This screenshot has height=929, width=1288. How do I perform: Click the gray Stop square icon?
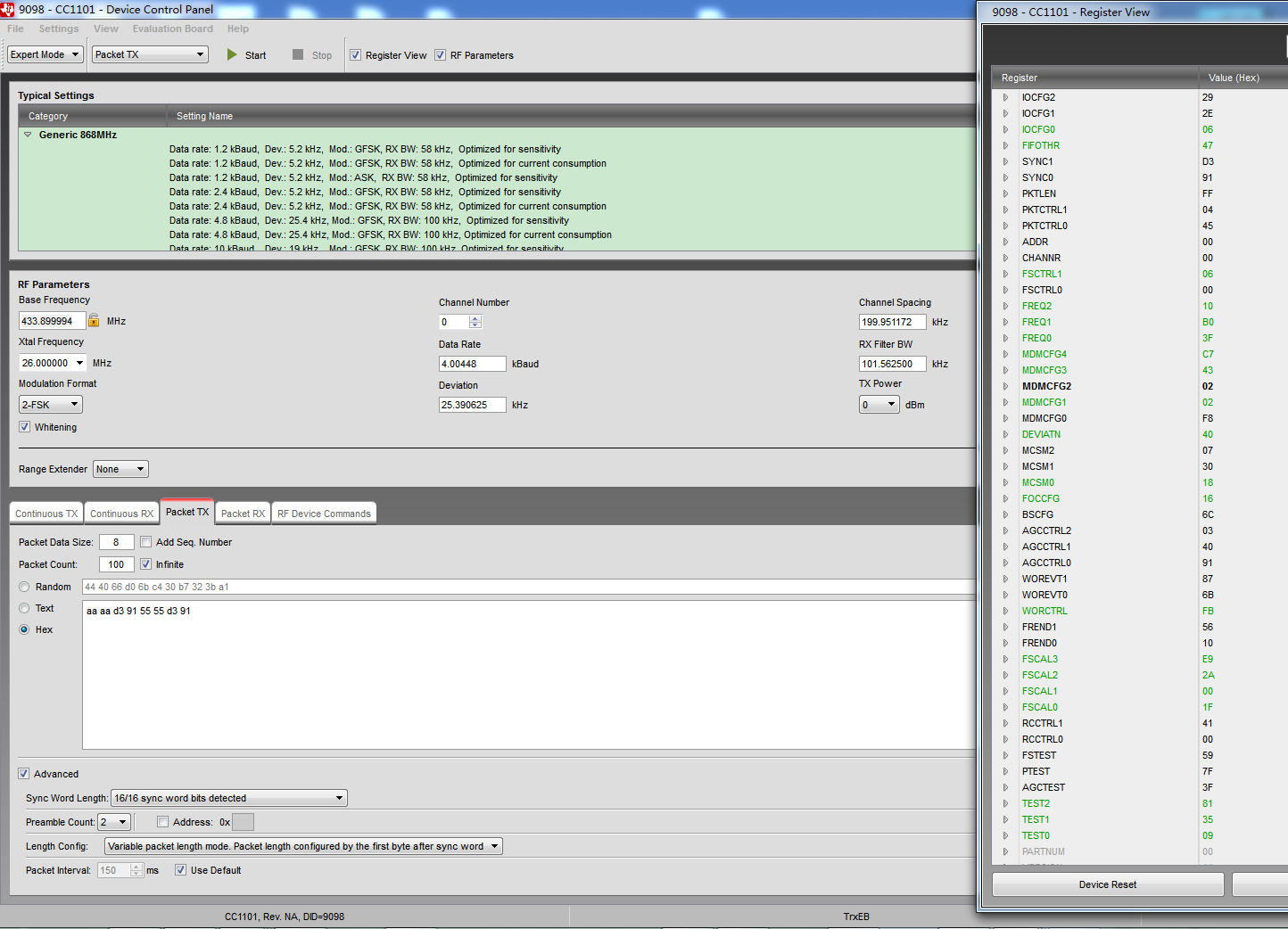click(298, 54)
